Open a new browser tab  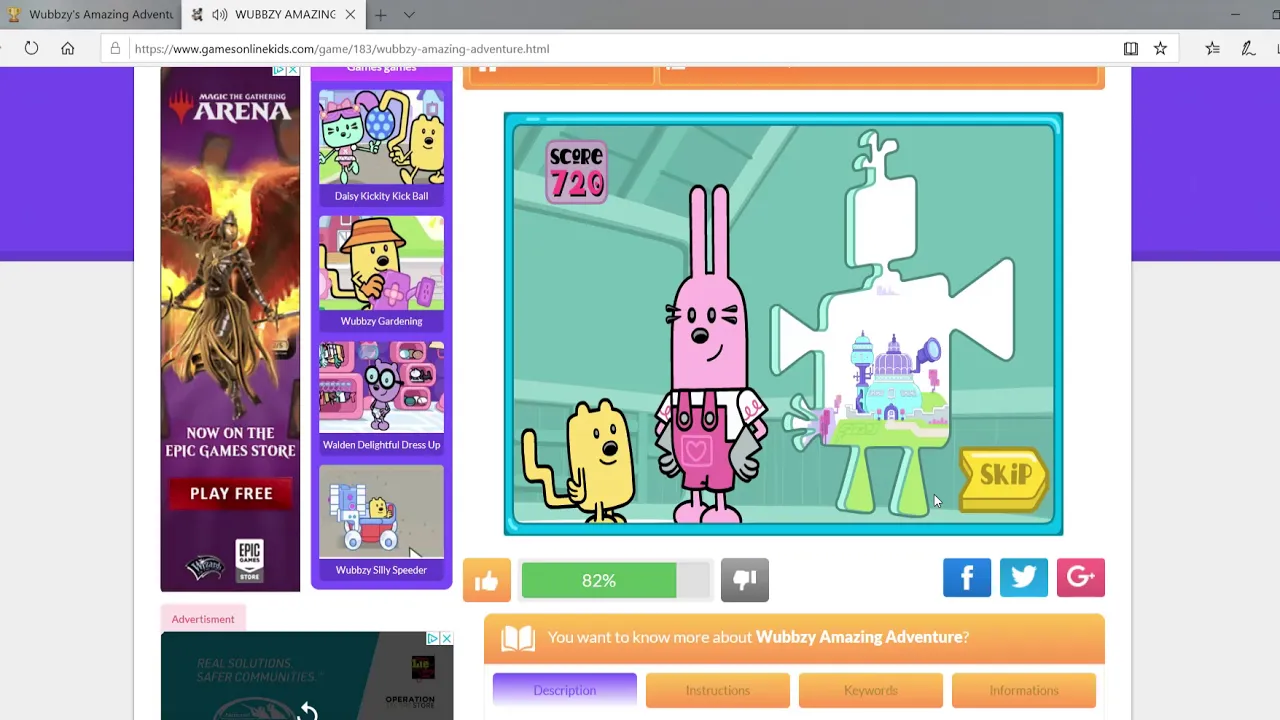[381, 14]
